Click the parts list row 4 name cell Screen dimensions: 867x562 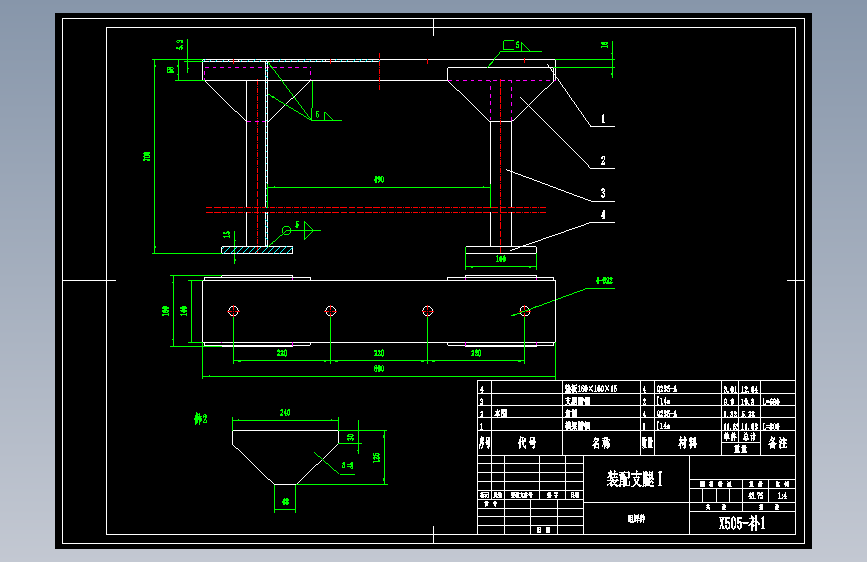pyautogui.click(x=602, y=388)
